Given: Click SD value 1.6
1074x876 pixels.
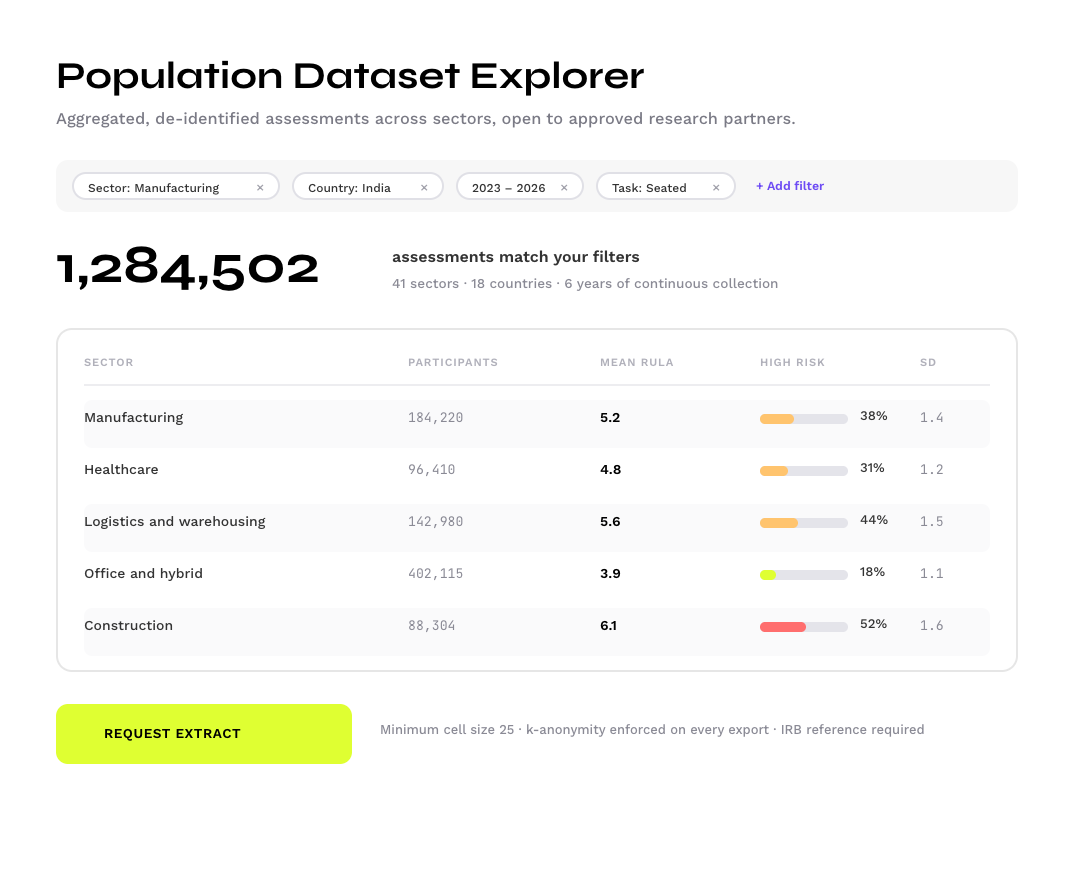Looking at the screenshot, I should [932, 626].
